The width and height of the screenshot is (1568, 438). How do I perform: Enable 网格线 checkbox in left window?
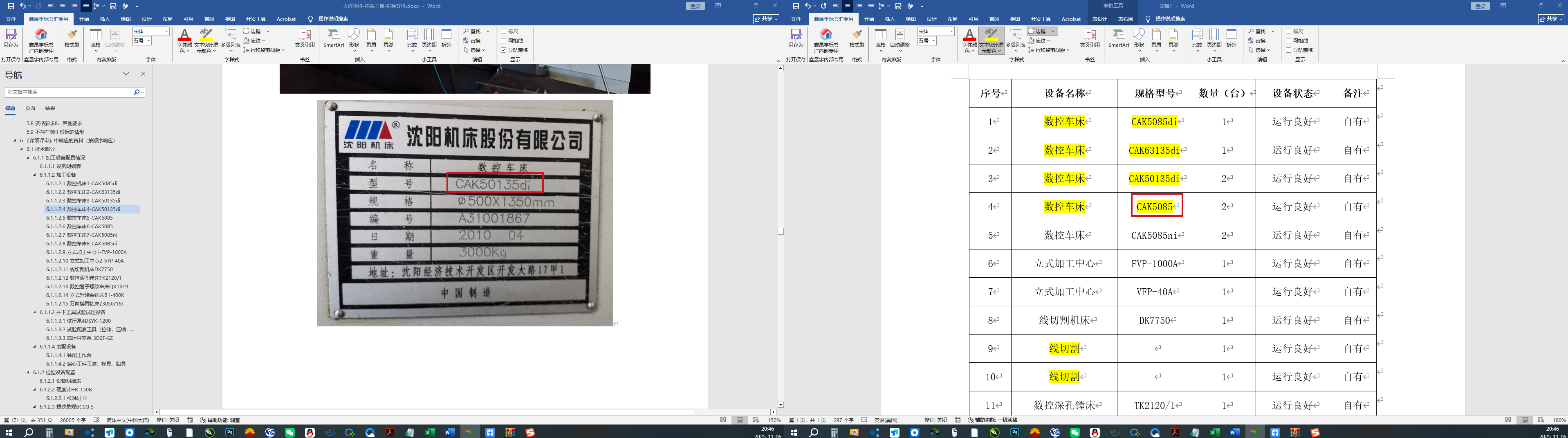(x=503, y=41)
